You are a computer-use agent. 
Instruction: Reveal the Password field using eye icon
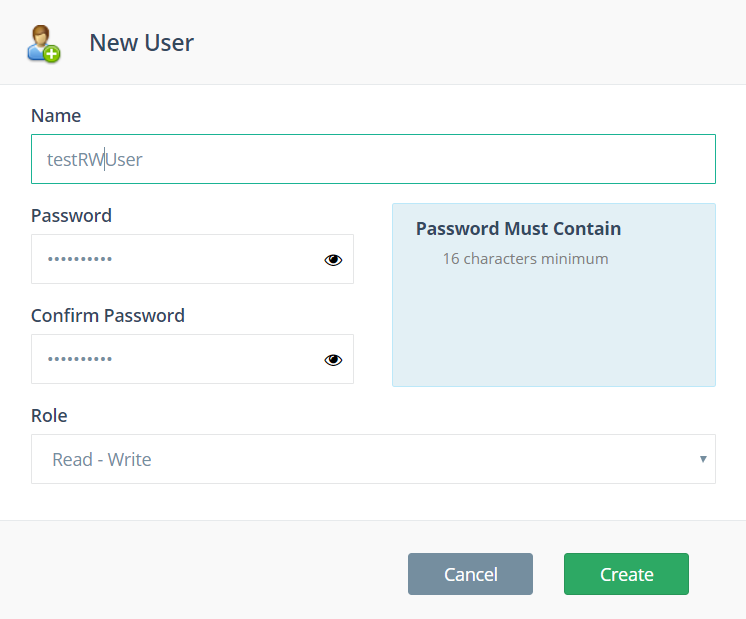point(333,260)
